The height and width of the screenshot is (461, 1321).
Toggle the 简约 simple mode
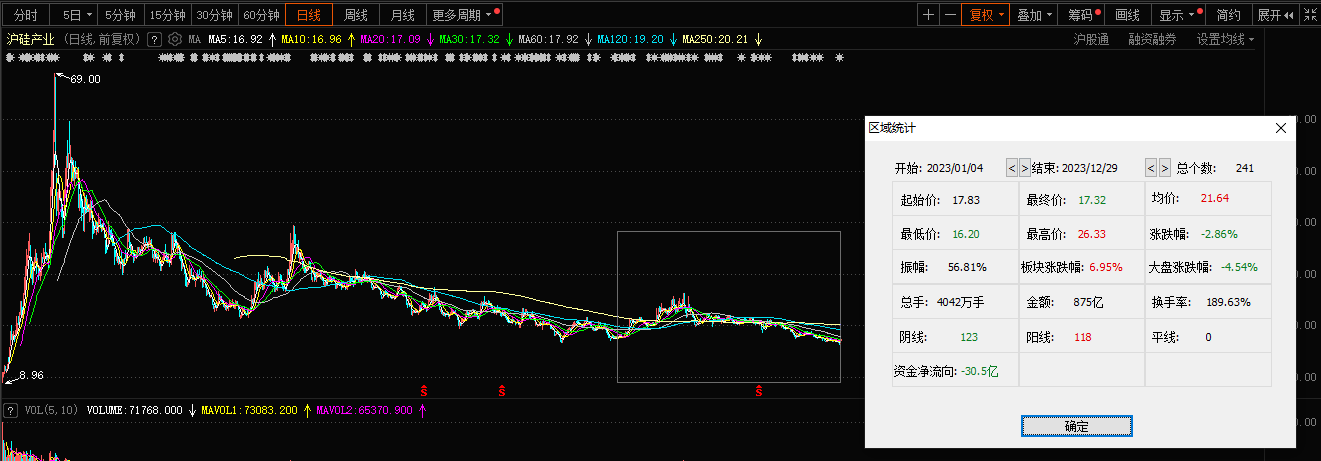pos(1229,15)
